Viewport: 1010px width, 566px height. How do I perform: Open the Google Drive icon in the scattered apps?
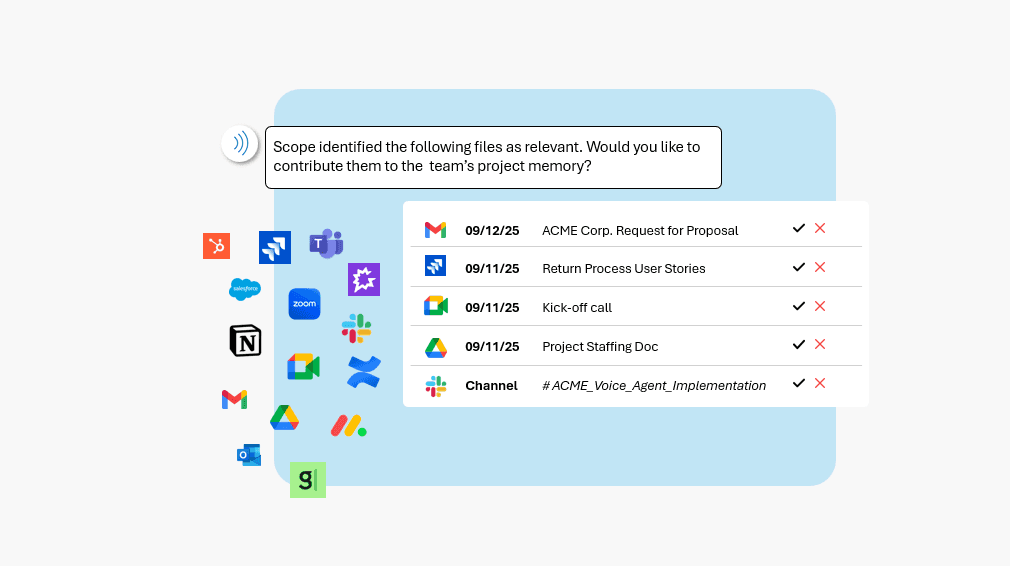click(285, 418)
